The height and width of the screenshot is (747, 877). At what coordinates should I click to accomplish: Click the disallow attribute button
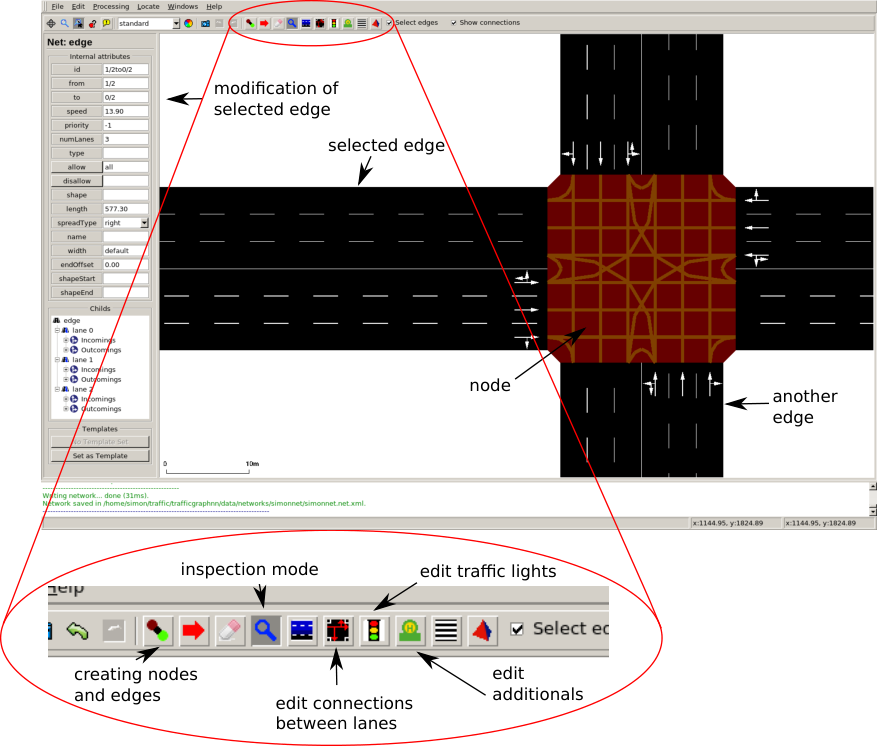(x=77, y=181)
